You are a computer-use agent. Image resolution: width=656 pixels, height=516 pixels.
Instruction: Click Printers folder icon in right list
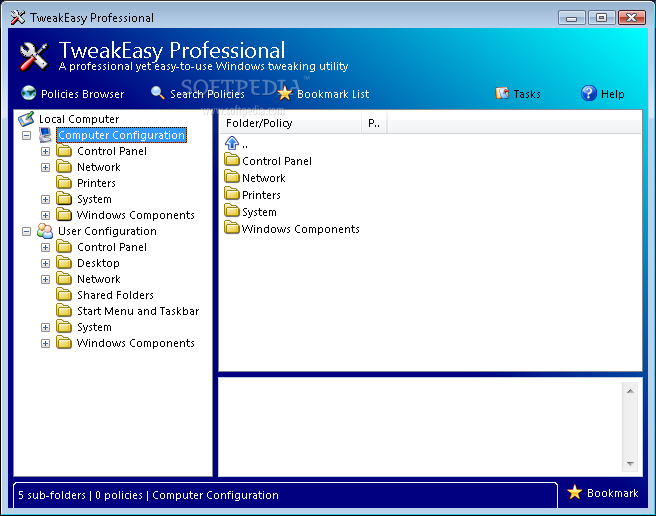[x=231, y=194]
